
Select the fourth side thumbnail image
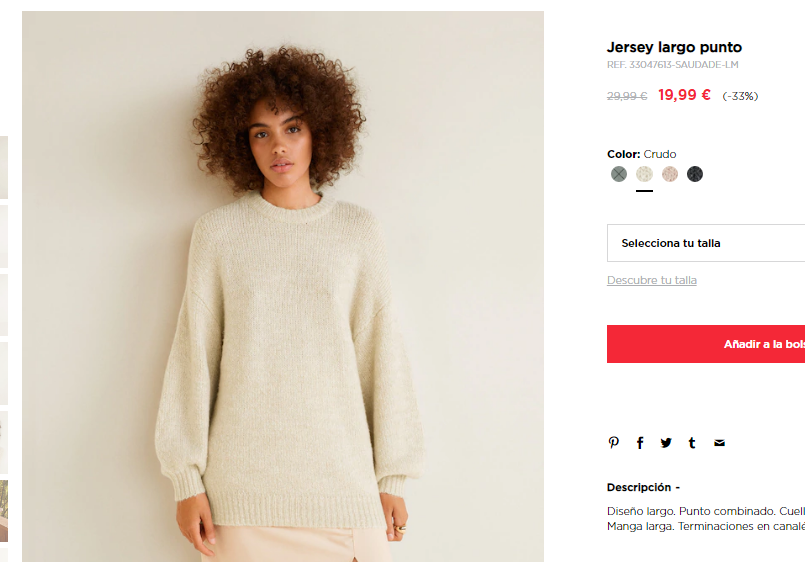(x=4, y=374)
